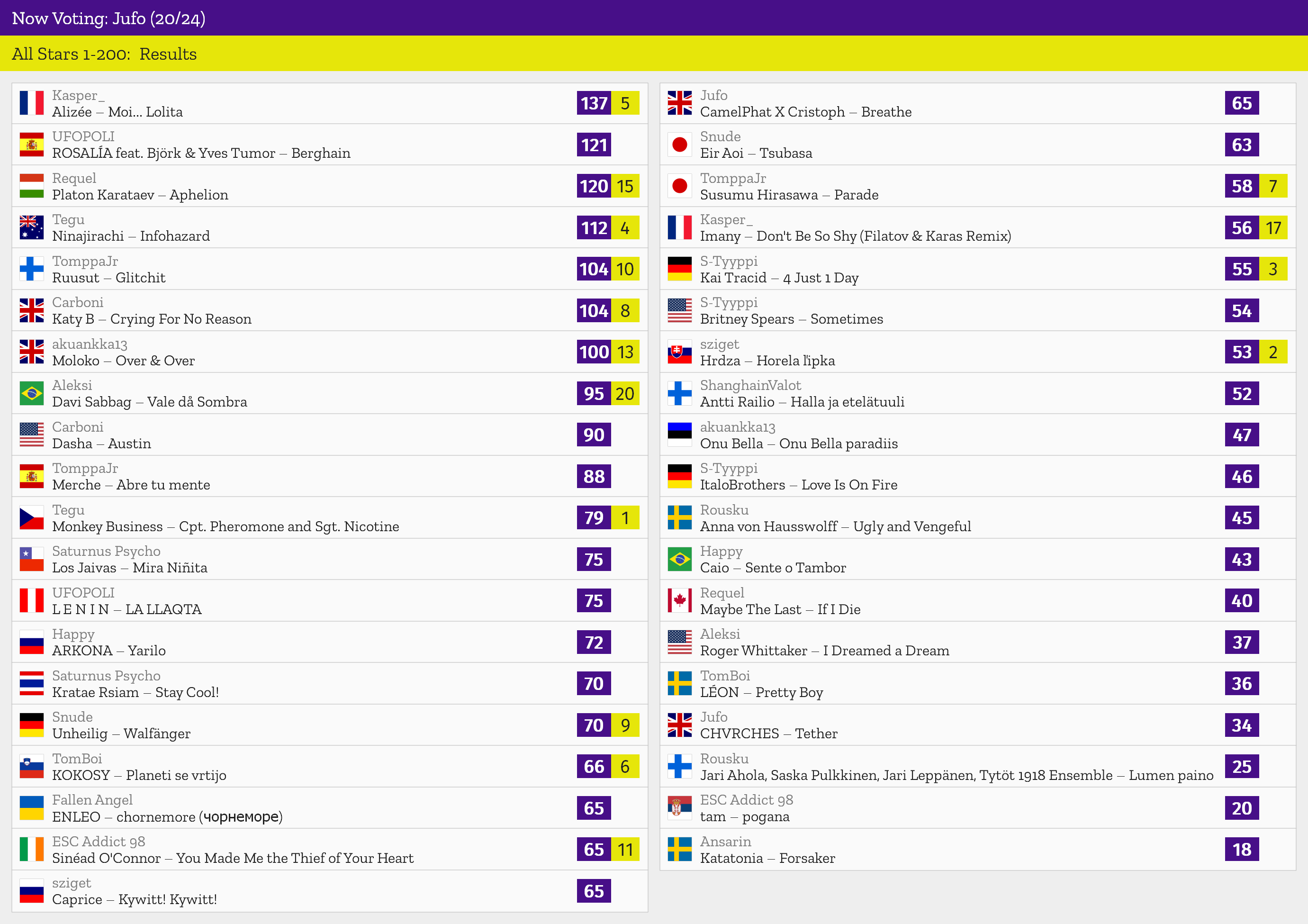Select the song title "Moloko – Over & Over"

click(124, 361)
